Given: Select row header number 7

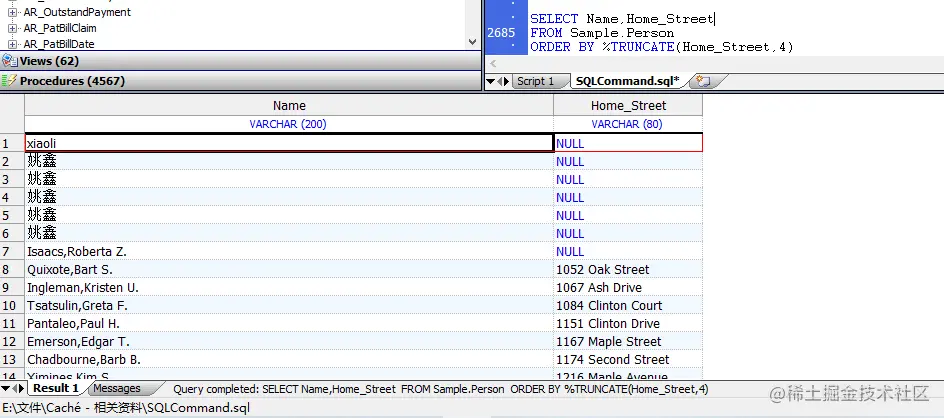Looking at the screenshot, I should pyautogui.click(x=12, y=251).
